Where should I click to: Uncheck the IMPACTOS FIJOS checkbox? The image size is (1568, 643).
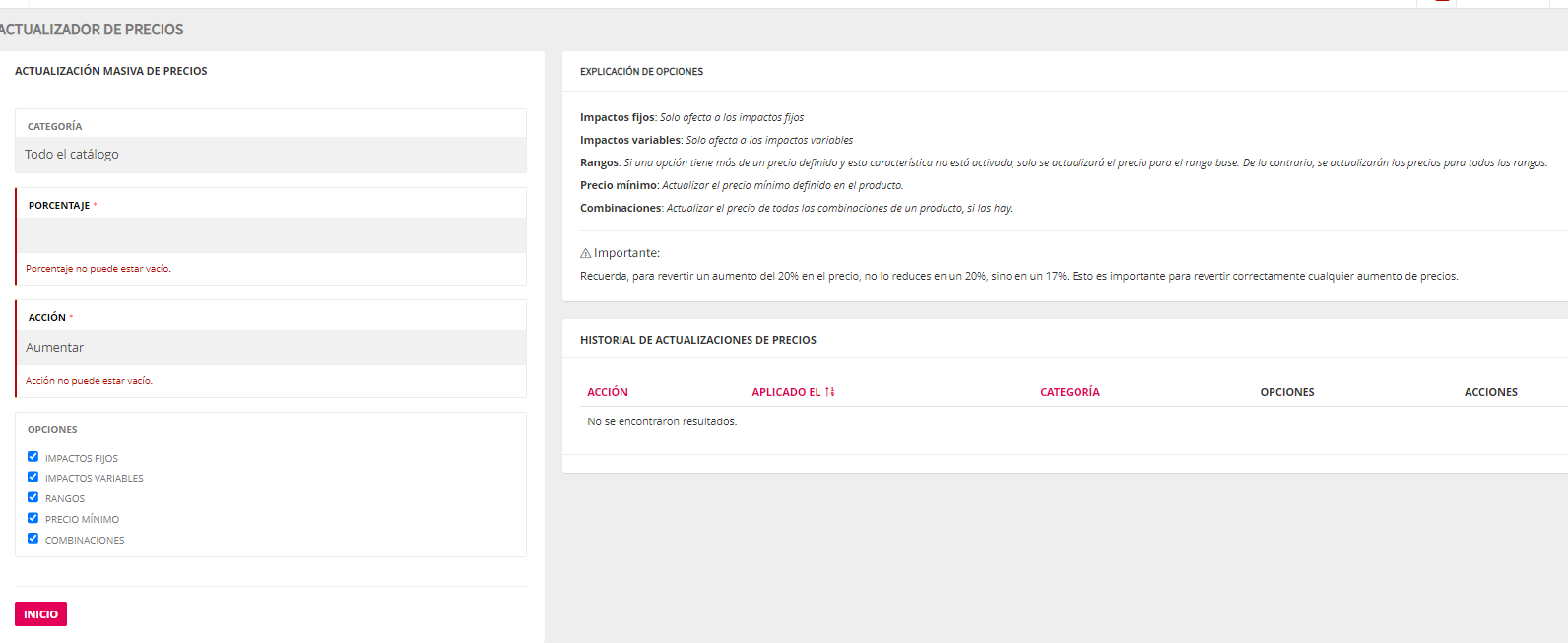tap(33, 457)
